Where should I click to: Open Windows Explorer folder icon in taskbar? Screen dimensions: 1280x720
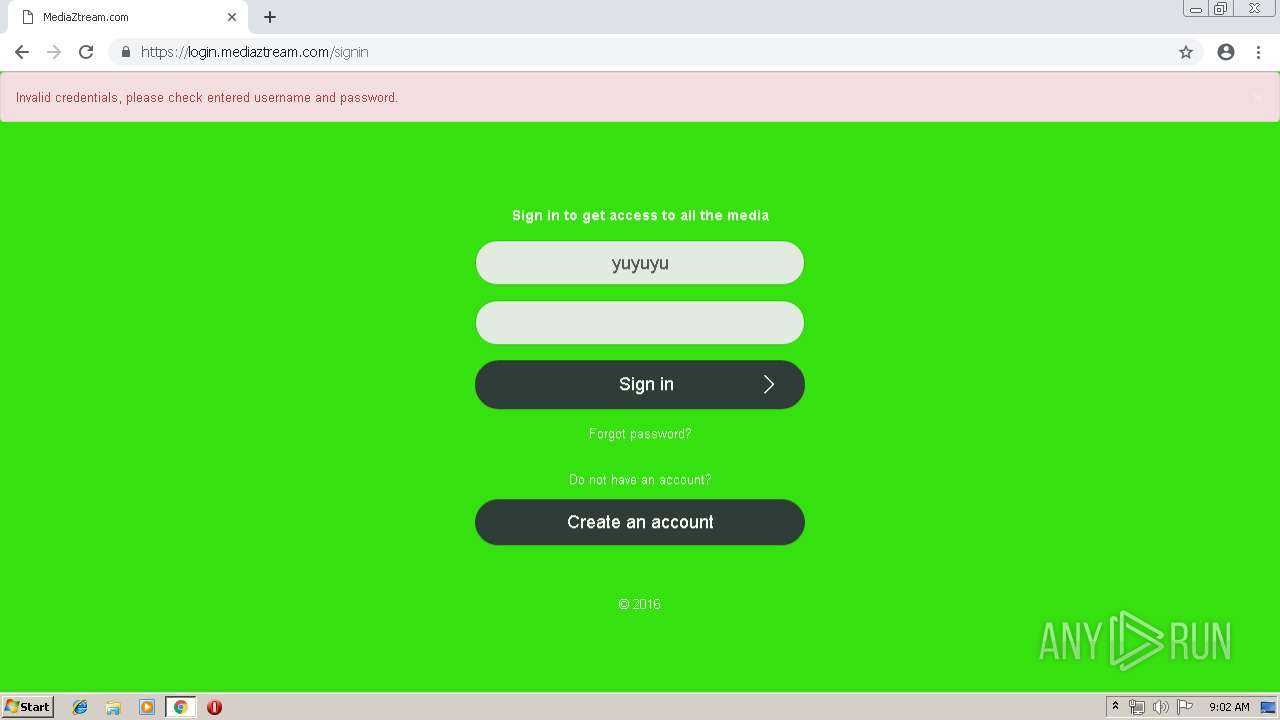[x=113, y=707]
